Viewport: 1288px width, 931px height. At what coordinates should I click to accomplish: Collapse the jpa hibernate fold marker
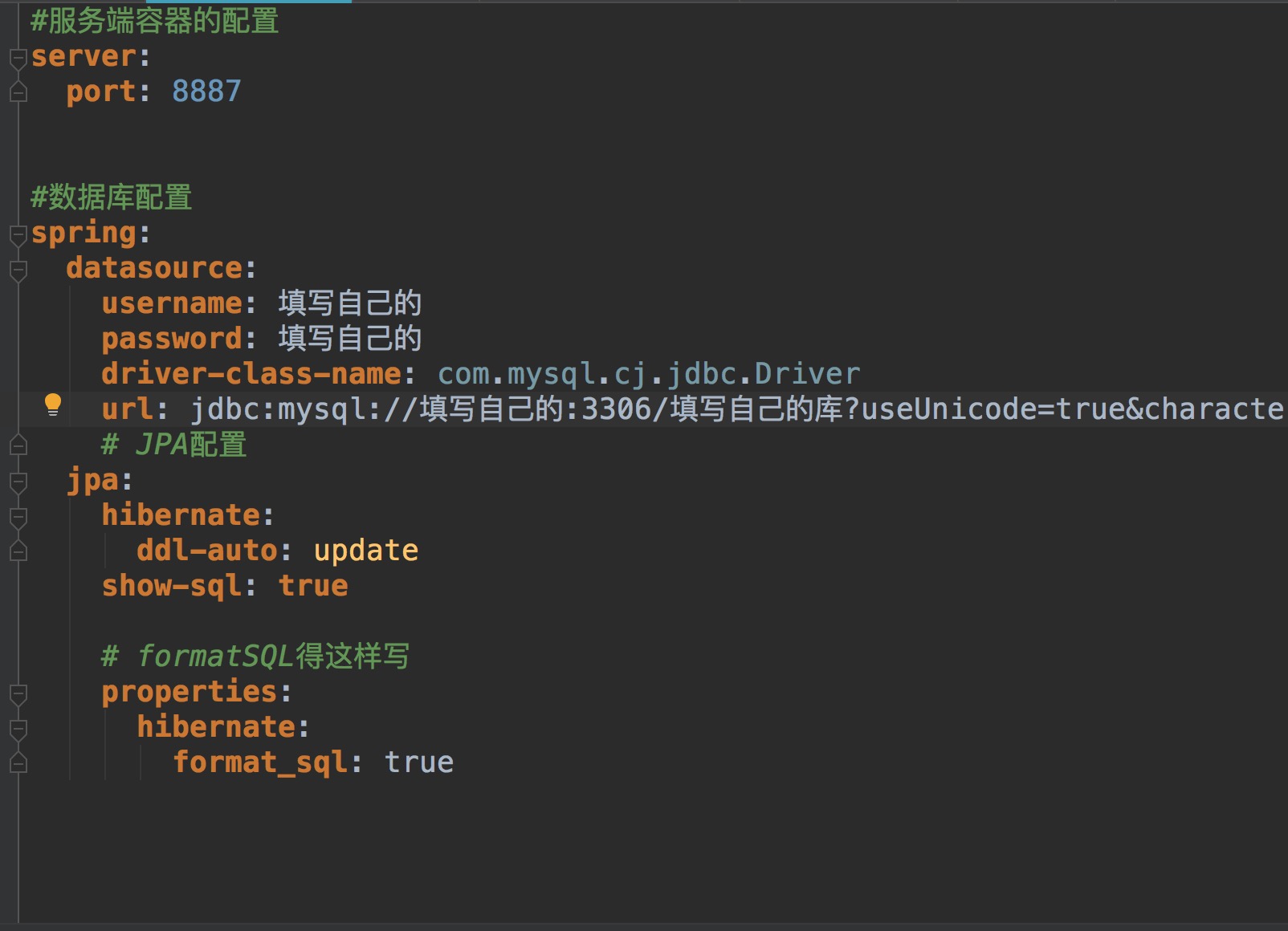click(18, 517)
